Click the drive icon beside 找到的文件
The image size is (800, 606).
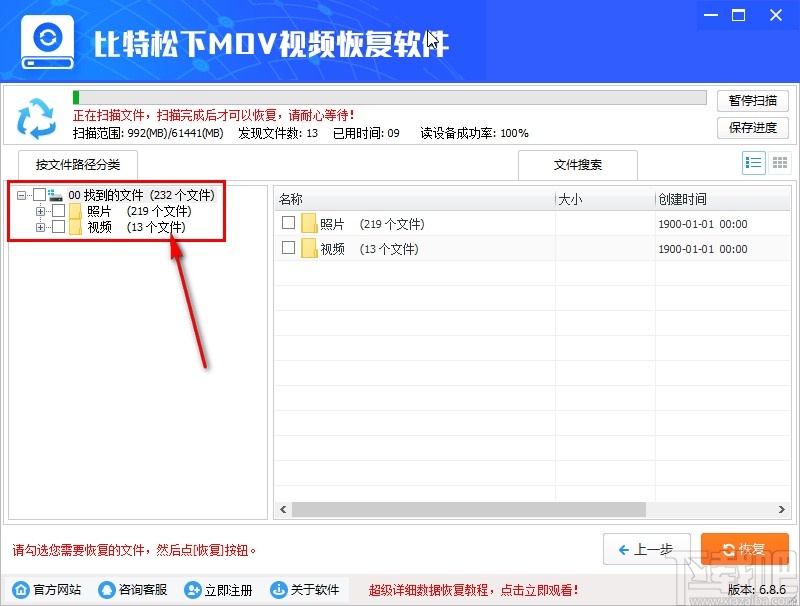point(55,195)
